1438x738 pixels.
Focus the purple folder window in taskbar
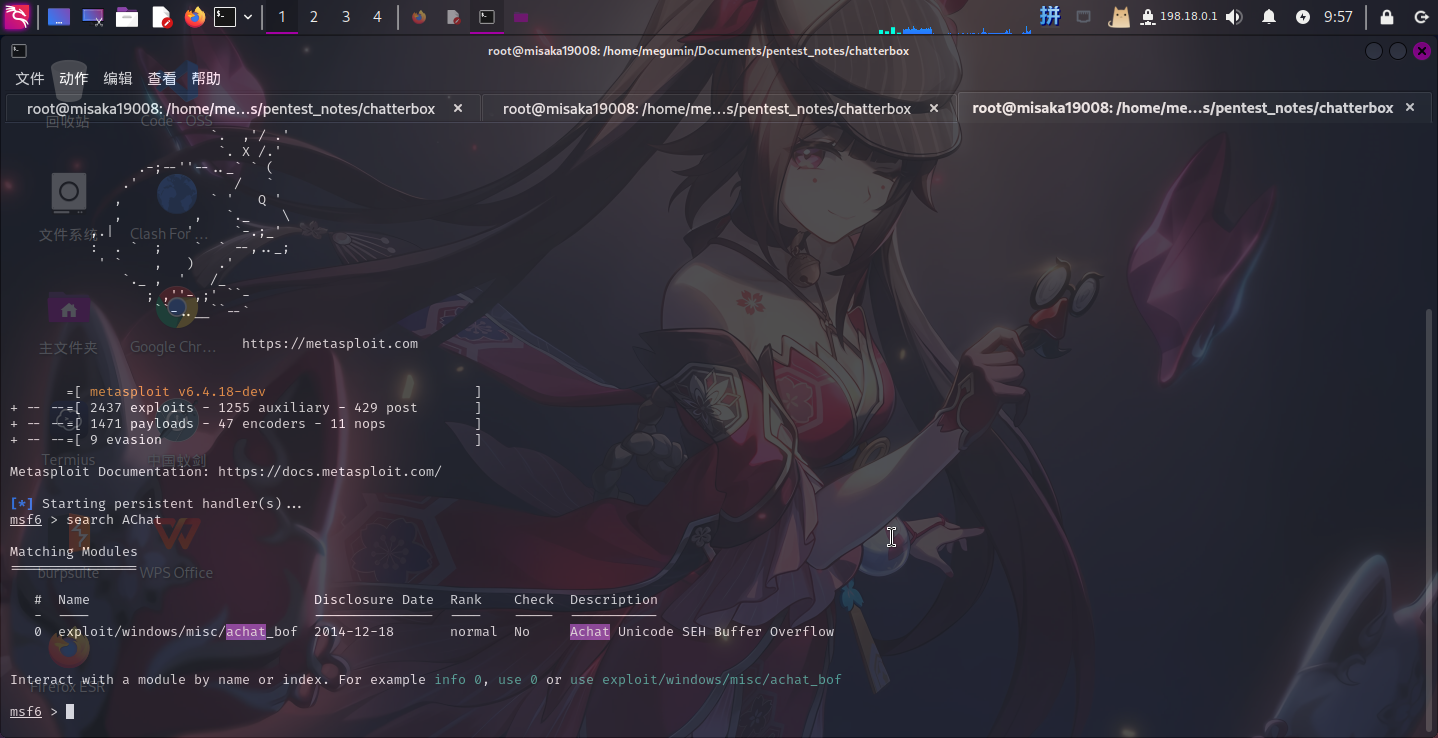point(521,17)
